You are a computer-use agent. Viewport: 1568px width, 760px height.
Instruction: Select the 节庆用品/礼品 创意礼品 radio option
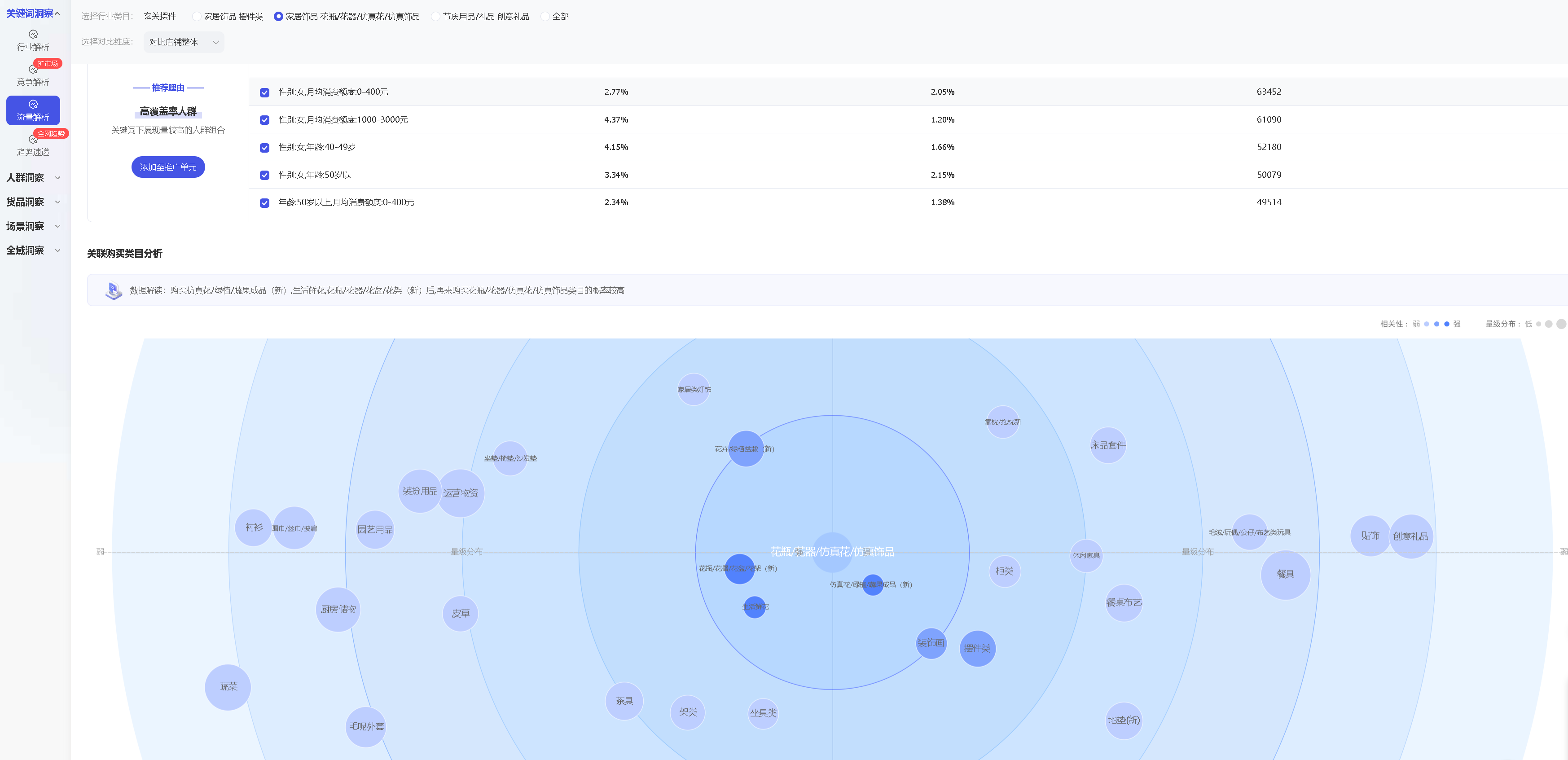(x=435, y=17)
